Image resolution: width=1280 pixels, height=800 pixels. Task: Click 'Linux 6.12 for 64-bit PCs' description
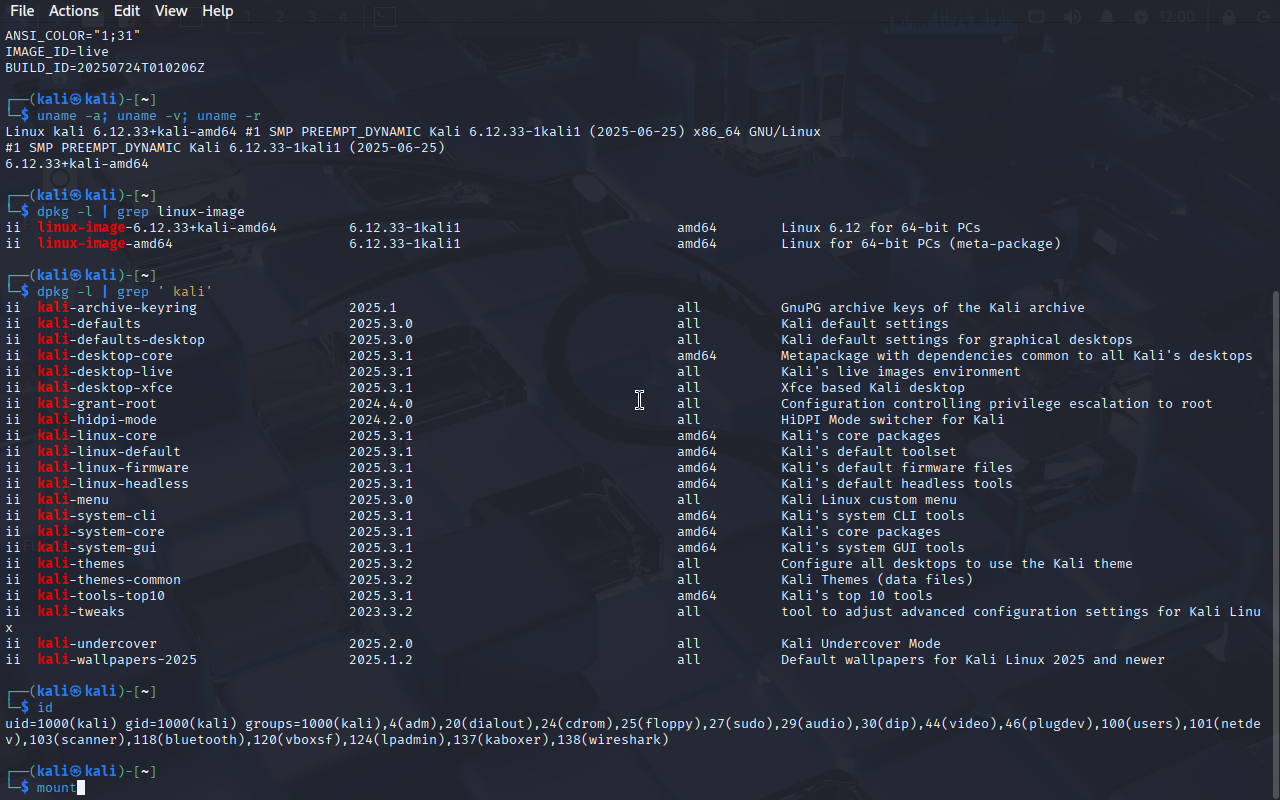pos(881,228)
